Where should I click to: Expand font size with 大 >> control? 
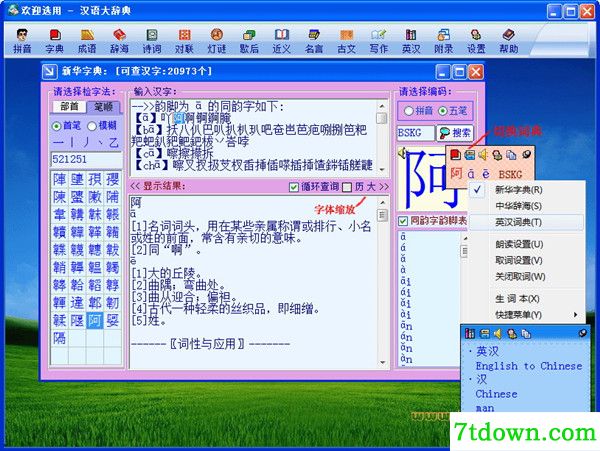point(377,187)
